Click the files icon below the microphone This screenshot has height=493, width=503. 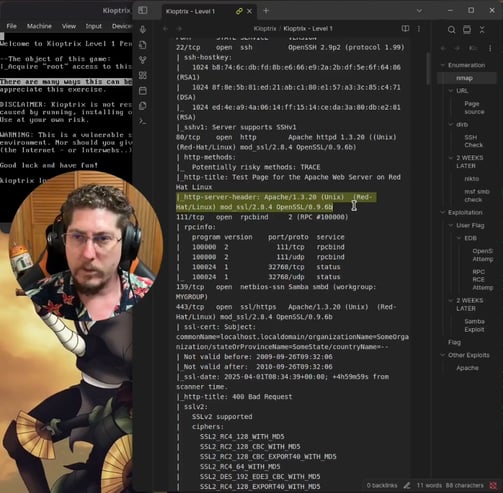[x=143, y=45]
